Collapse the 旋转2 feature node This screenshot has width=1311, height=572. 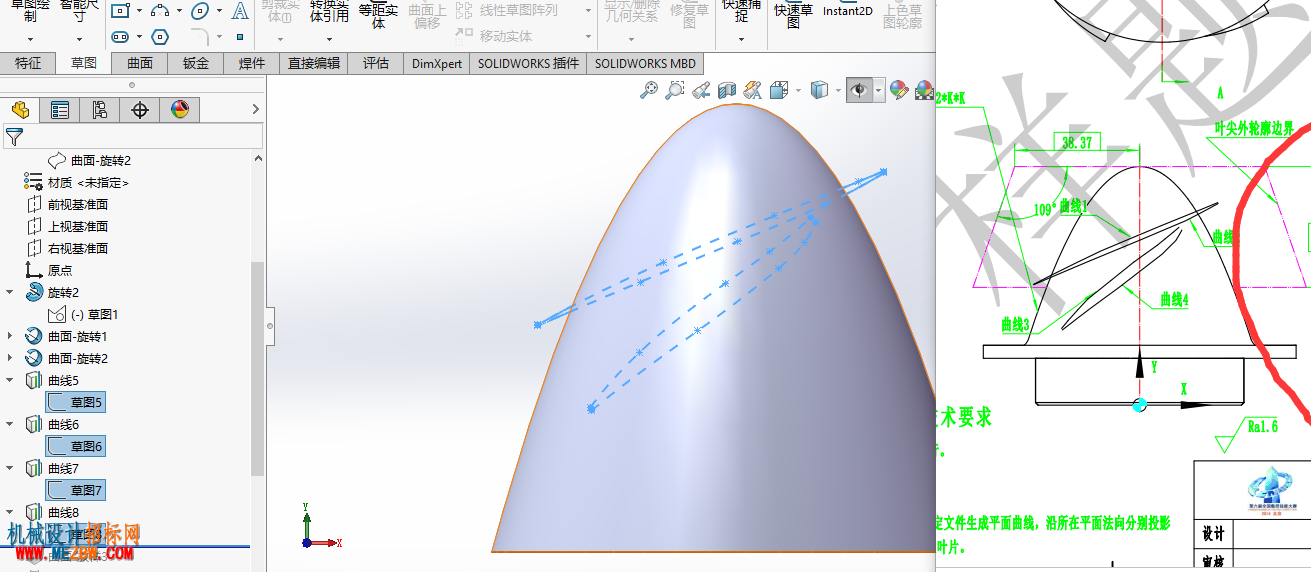[11, 292]
